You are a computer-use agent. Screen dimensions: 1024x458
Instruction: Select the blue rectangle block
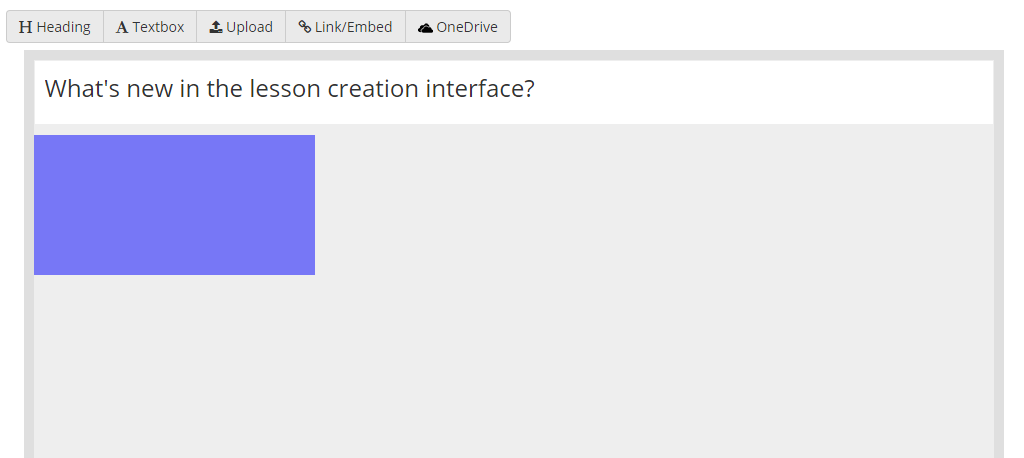click(174, 205)
